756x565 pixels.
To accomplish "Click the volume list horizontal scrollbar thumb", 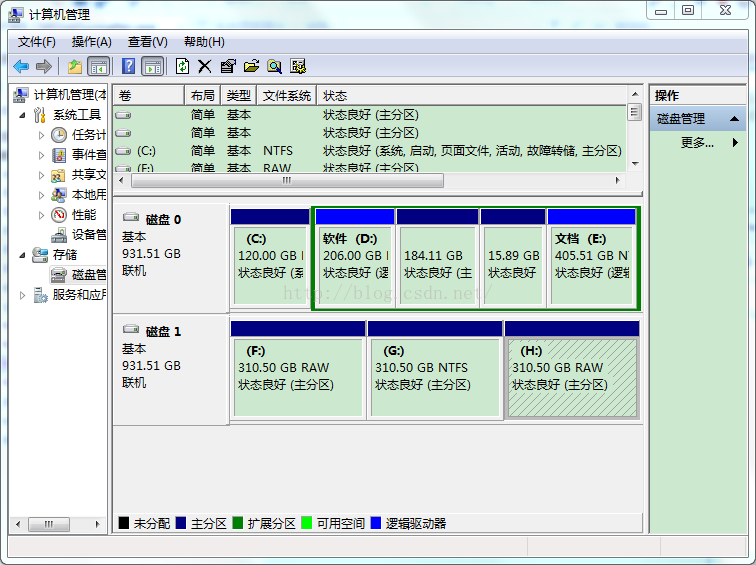I will coord(287,180).
